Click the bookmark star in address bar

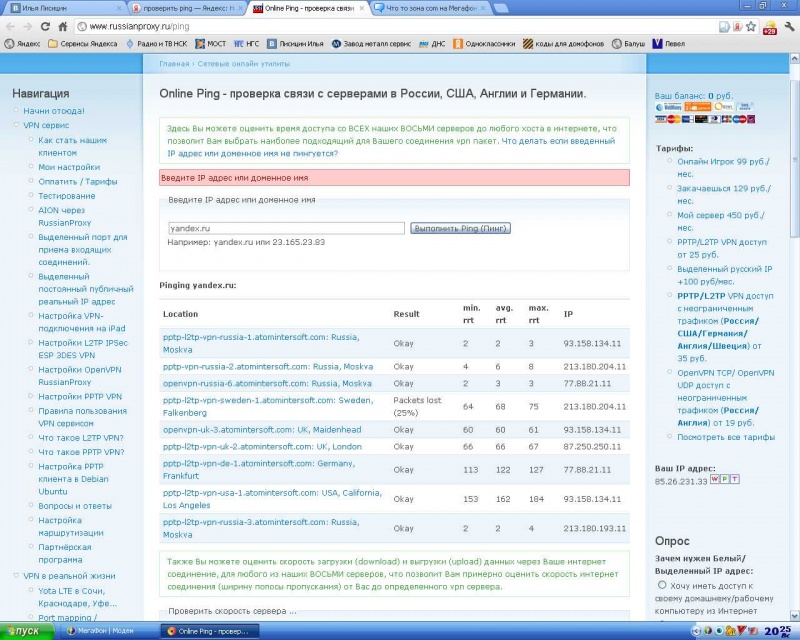coord(752,24)
